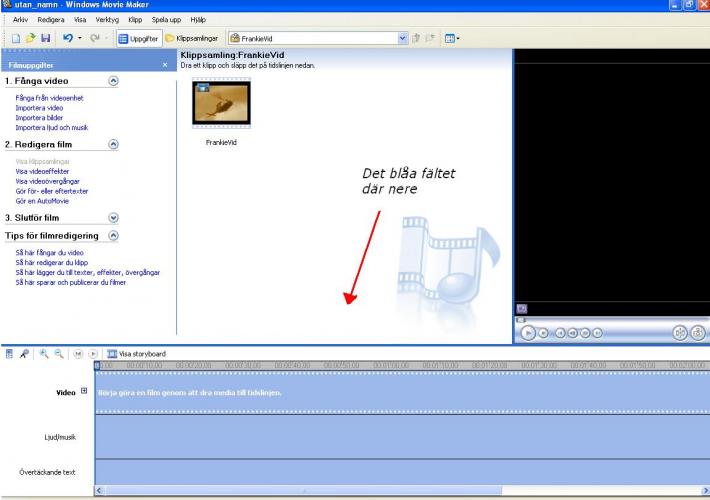Click the take picture button in the preview monitor
Viewport: 710px width, 500px height.
pyautogui.click(x=699, y=332)
